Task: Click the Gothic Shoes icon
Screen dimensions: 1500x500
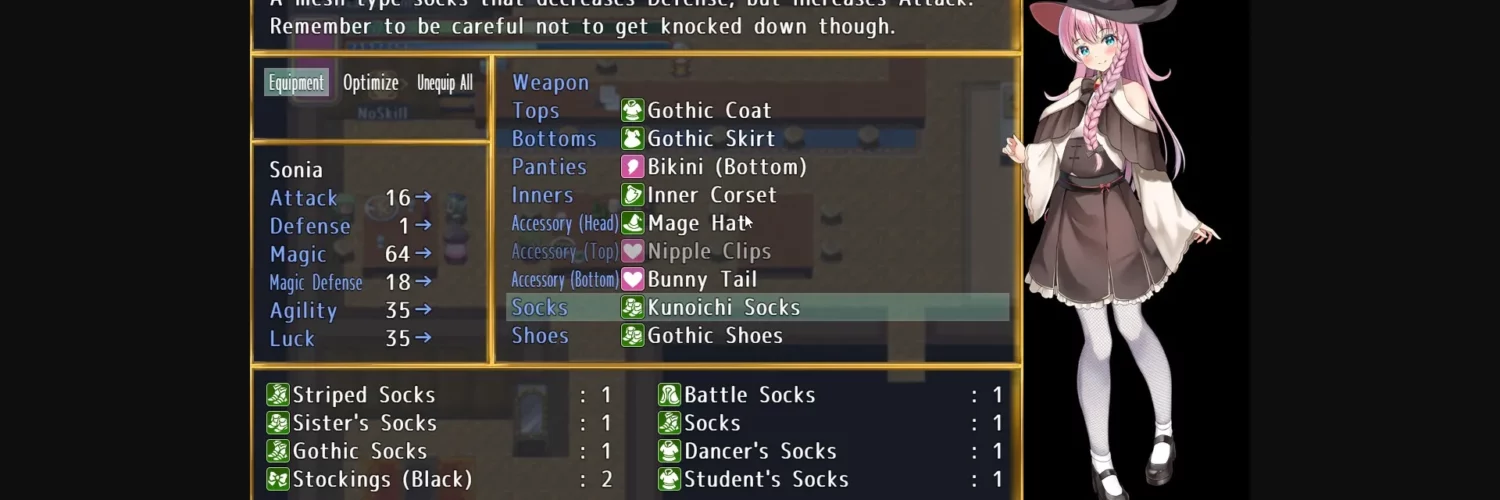Action: point(632,335)
